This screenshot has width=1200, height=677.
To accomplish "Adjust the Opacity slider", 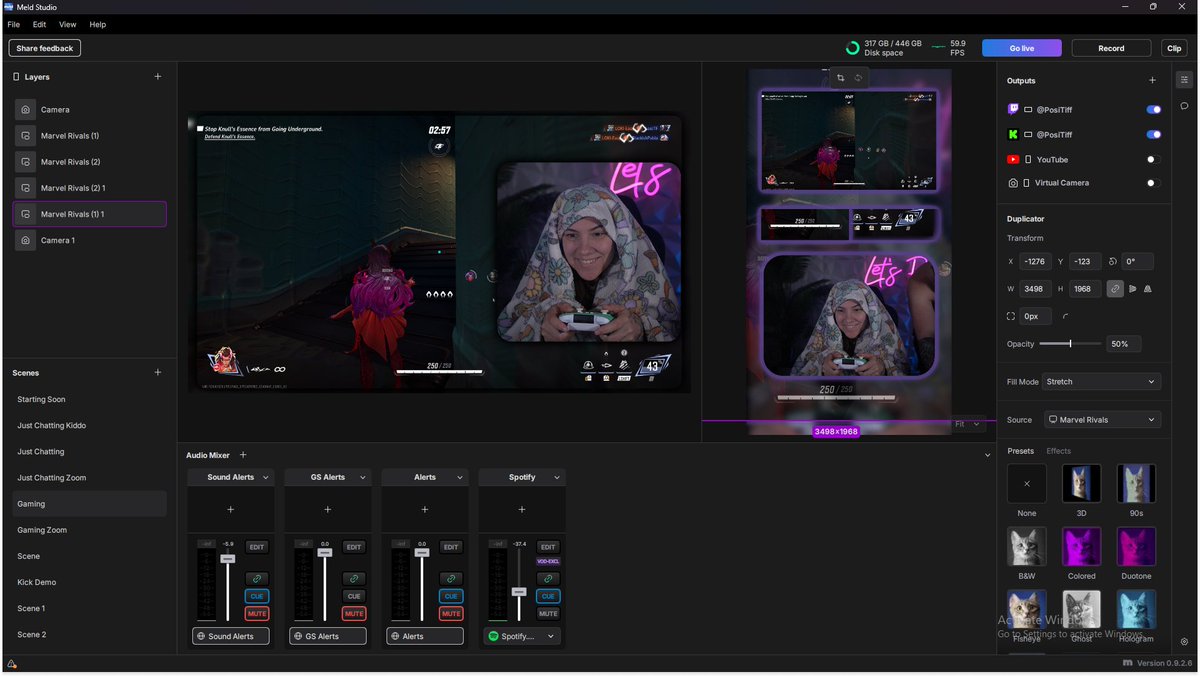I will [x=1070, y=344].
